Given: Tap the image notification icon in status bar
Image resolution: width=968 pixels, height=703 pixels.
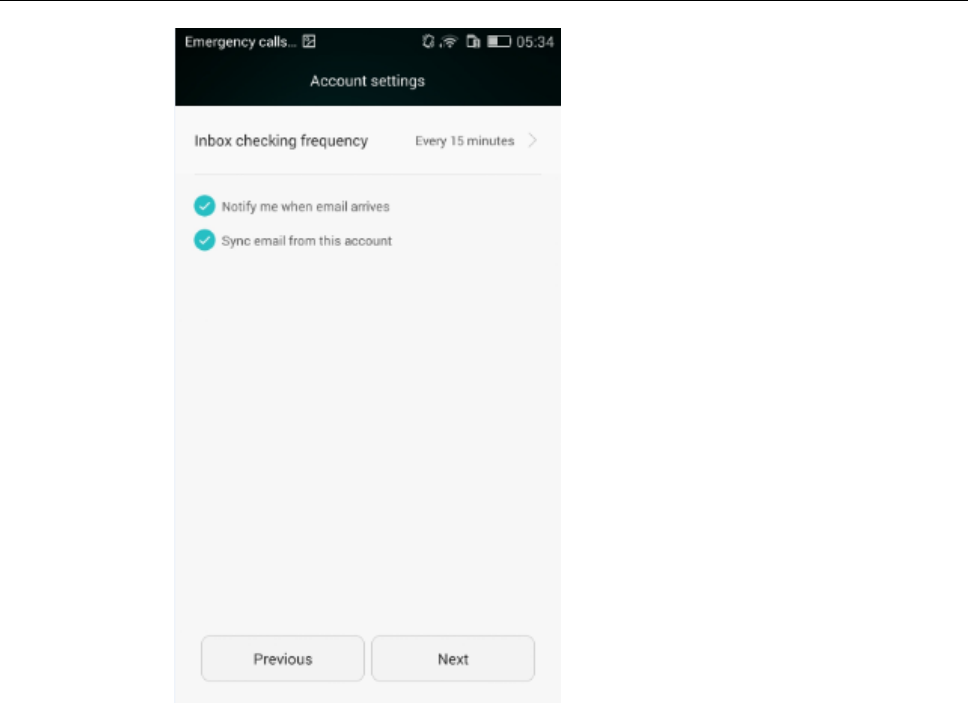Looking at the screenshot, I should pos(309,41).
